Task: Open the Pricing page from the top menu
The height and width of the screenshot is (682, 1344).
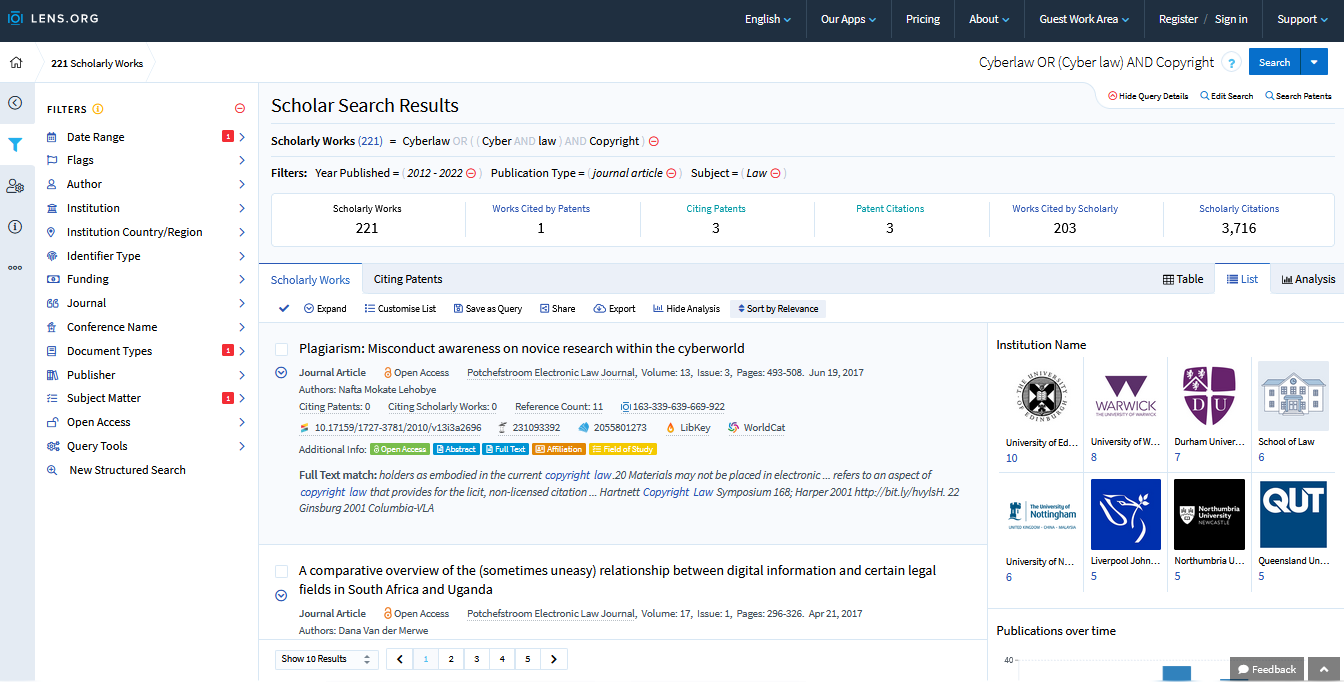Action: (x=923, y=19)
